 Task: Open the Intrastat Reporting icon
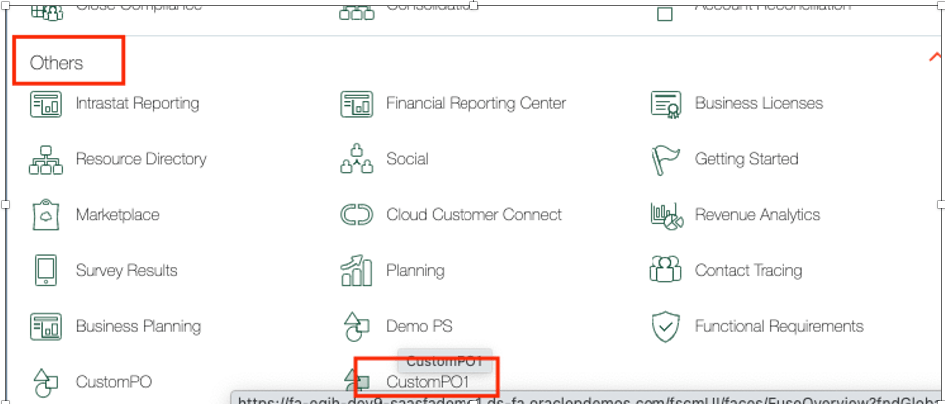pyautogui.click(x=46, y=103)
